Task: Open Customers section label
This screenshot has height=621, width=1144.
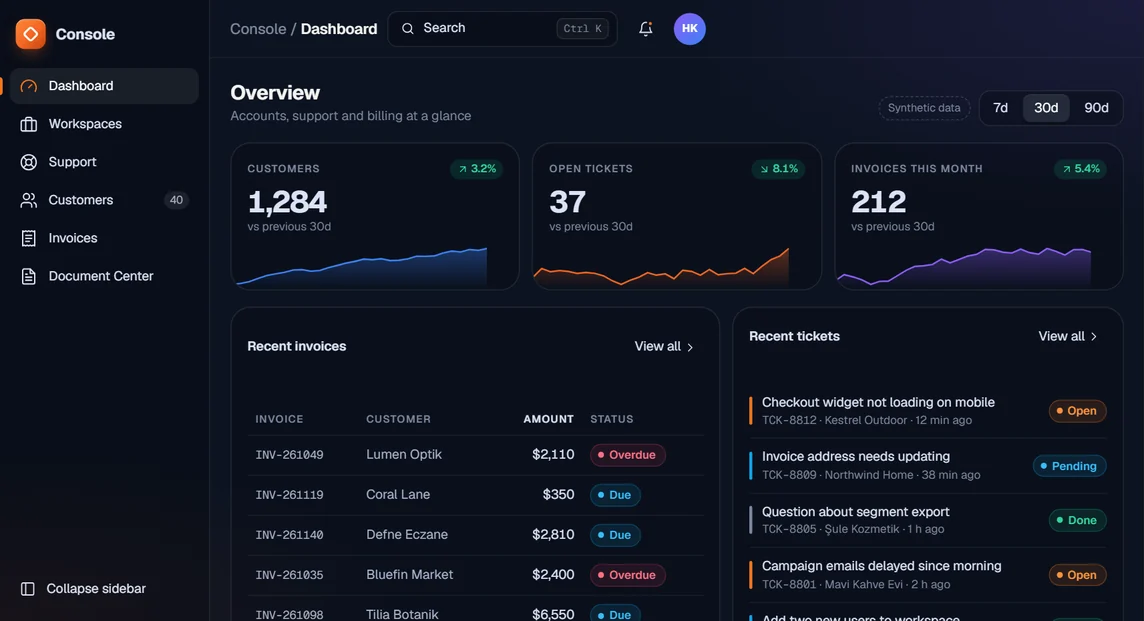Action: coord(81,200)
